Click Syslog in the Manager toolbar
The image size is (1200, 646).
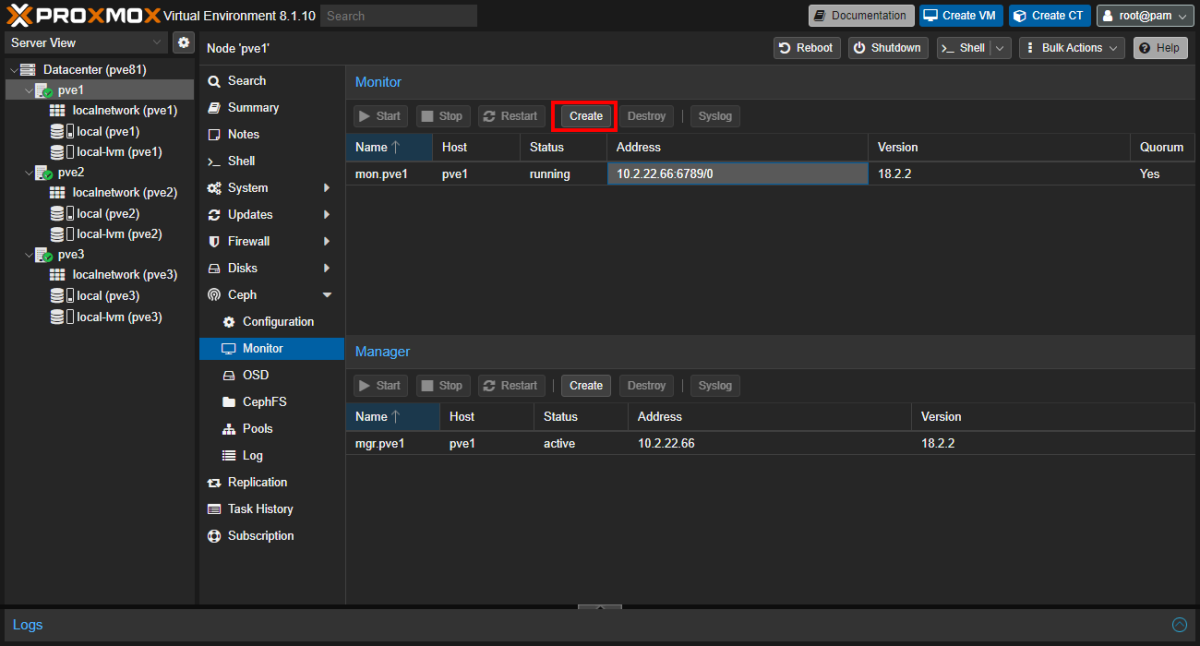(x=715, y=386)
